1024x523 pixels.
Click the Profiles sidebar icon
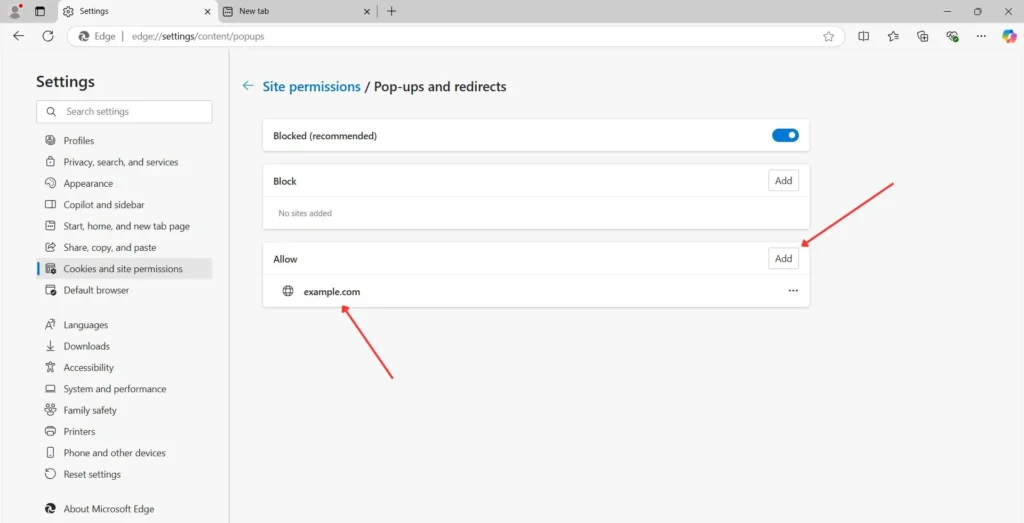point(50,140)
